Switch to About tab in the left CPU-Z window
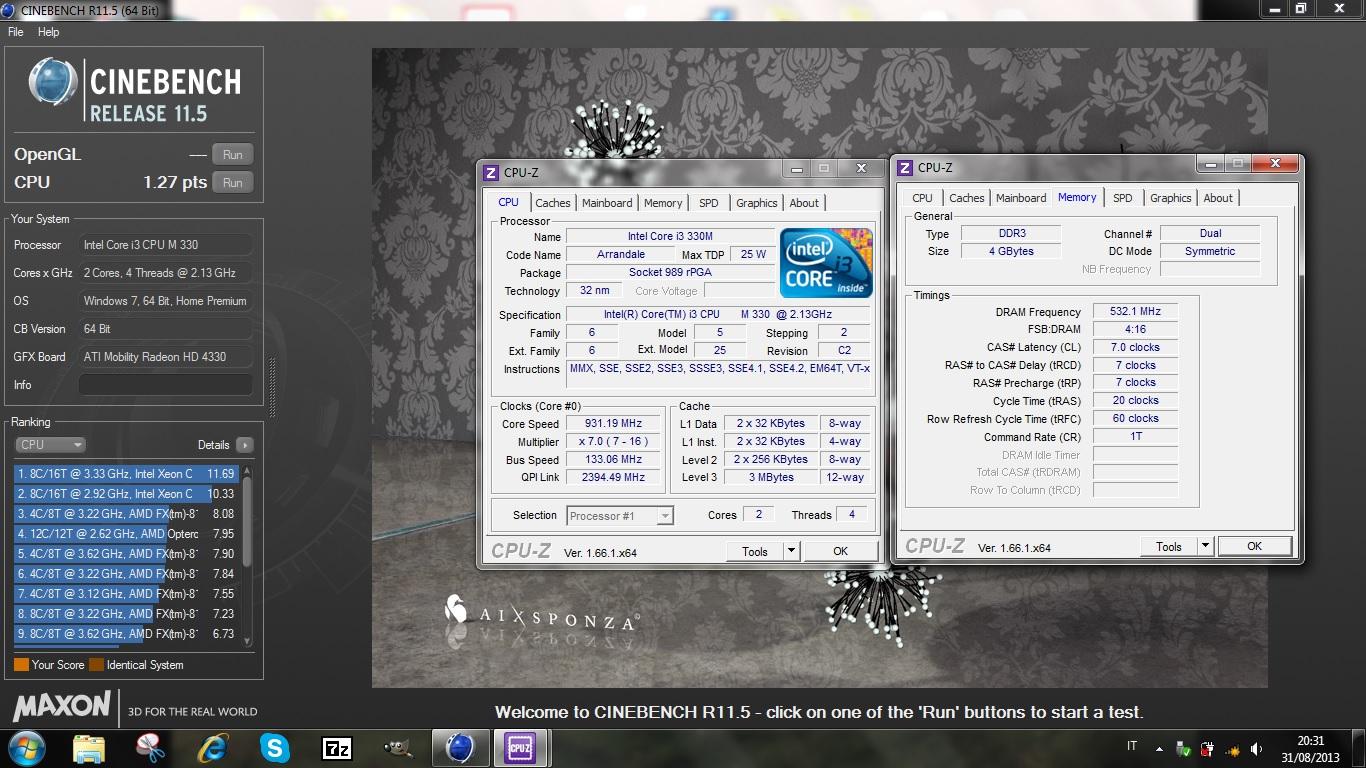Screen dimensions: 1366x768 [804, 203]
